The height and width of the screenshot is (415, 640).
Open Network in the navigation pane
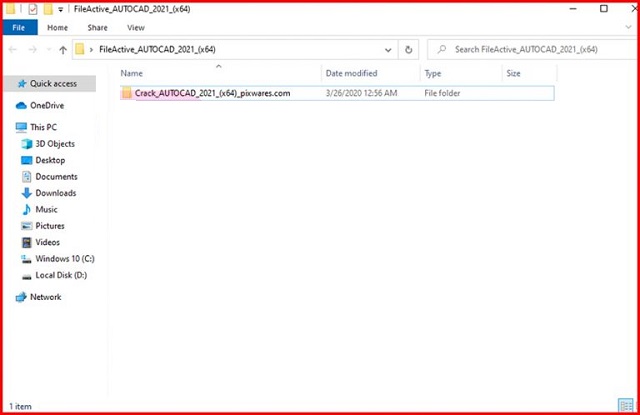tap(46, 297)
